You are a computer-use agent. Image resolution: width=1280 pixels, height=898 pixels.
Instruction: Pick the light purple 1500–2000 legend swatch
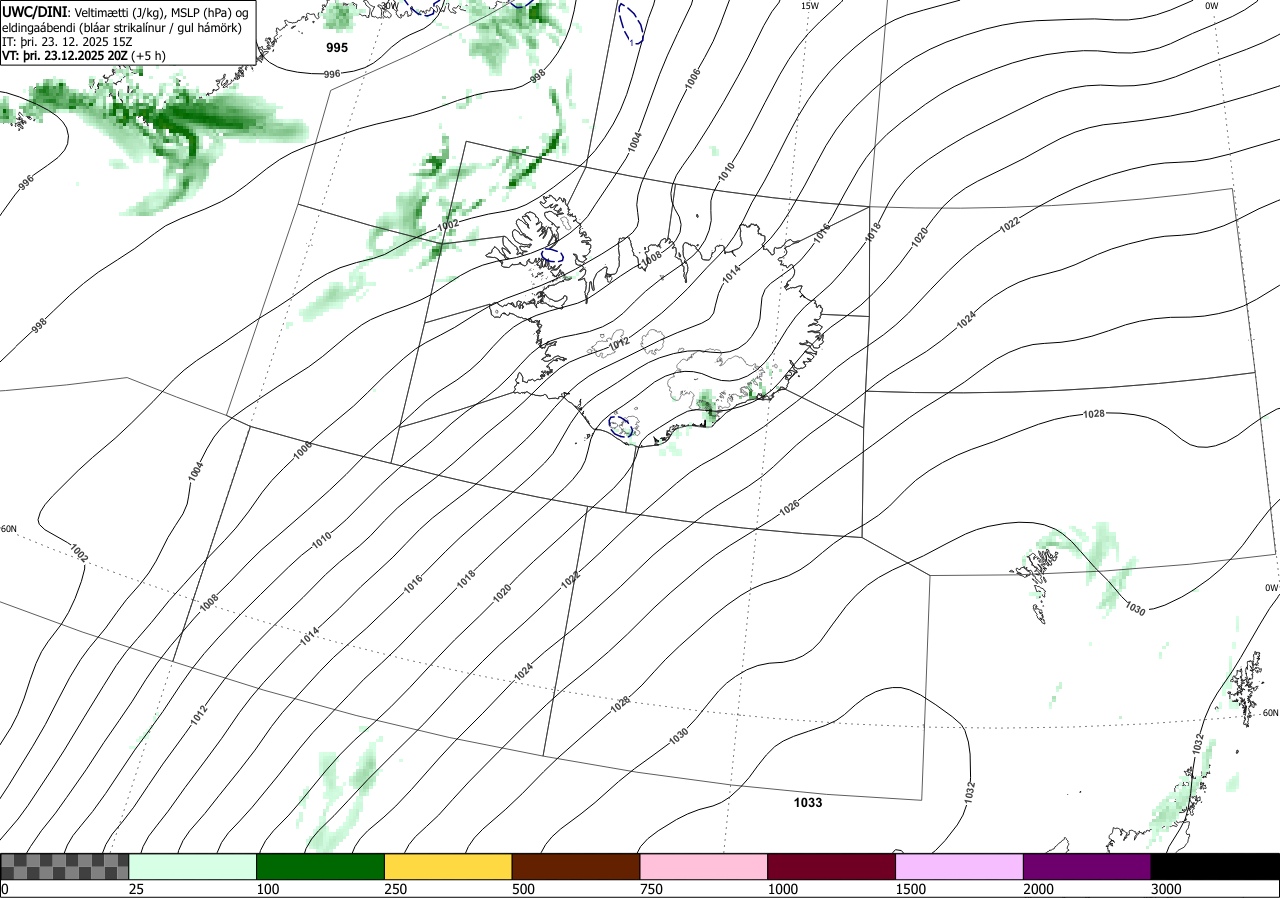point(960,866)
